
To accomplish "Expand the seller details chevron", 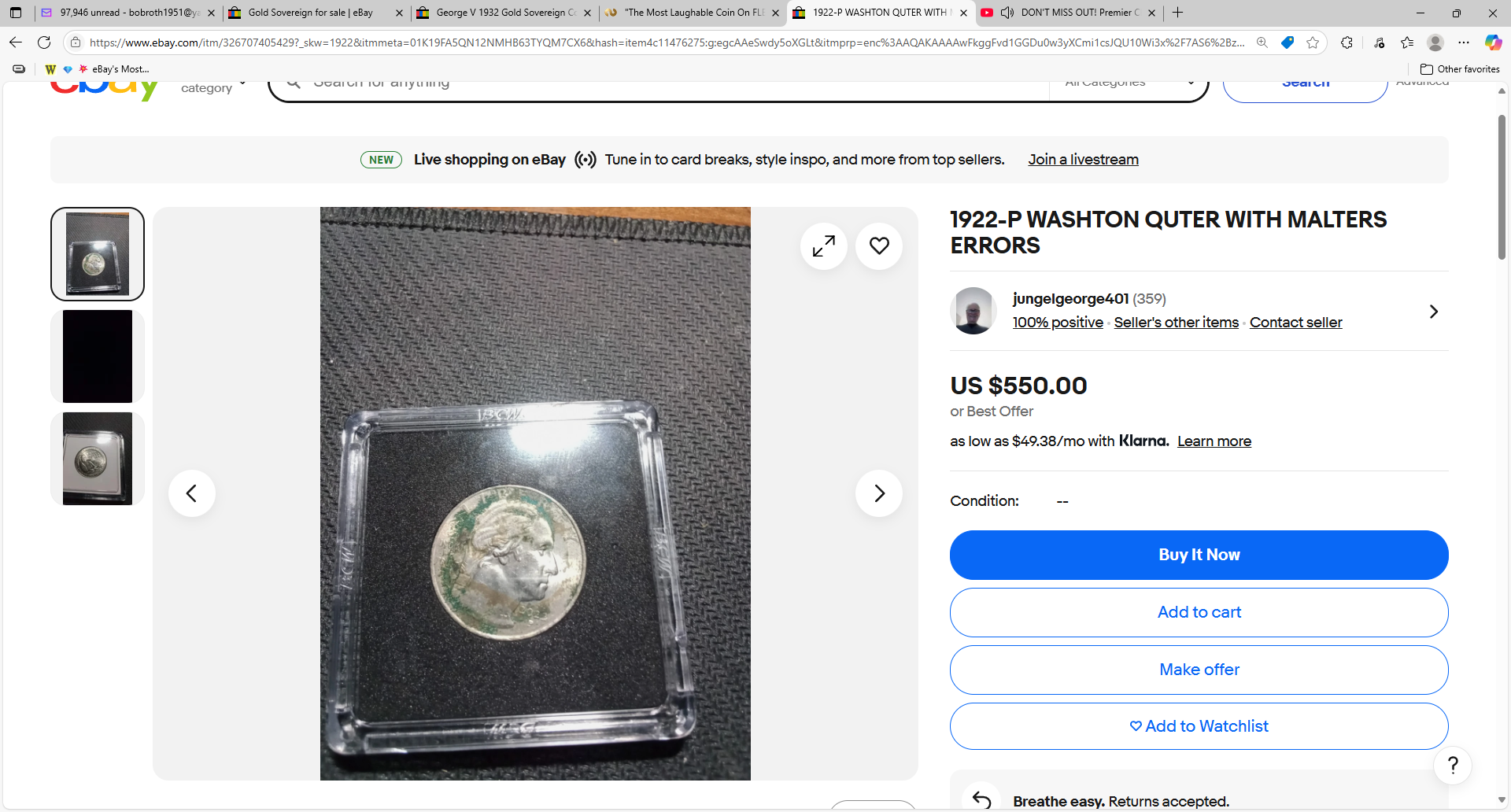I will point(1434,312).
